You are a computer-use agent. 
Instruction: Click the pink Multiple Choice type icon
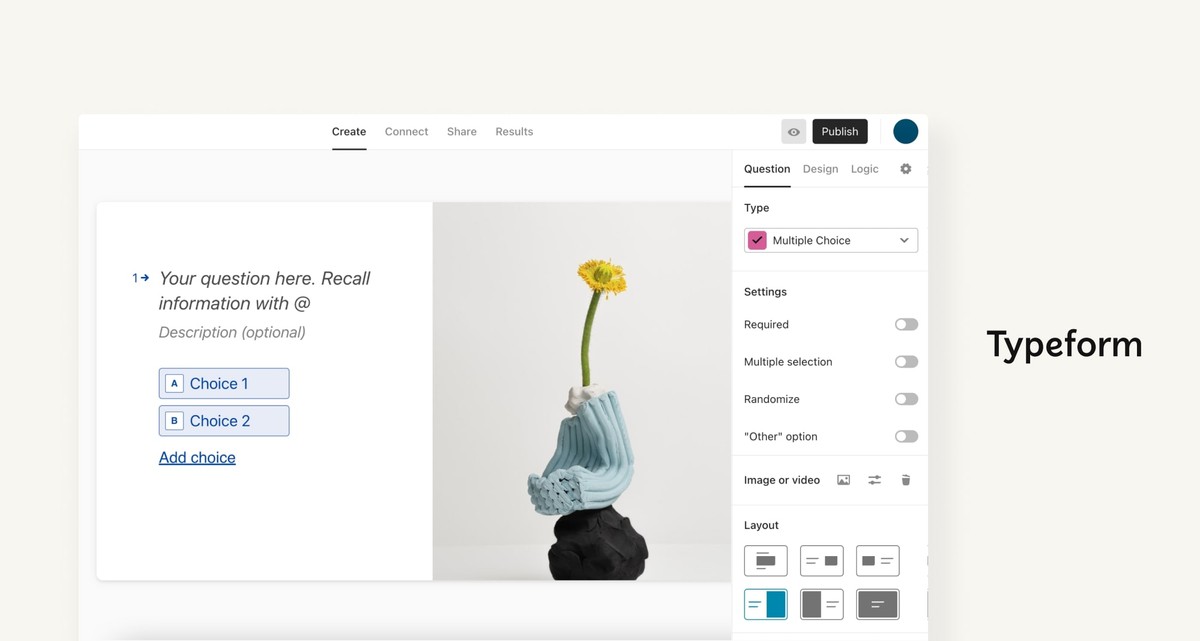758,241
